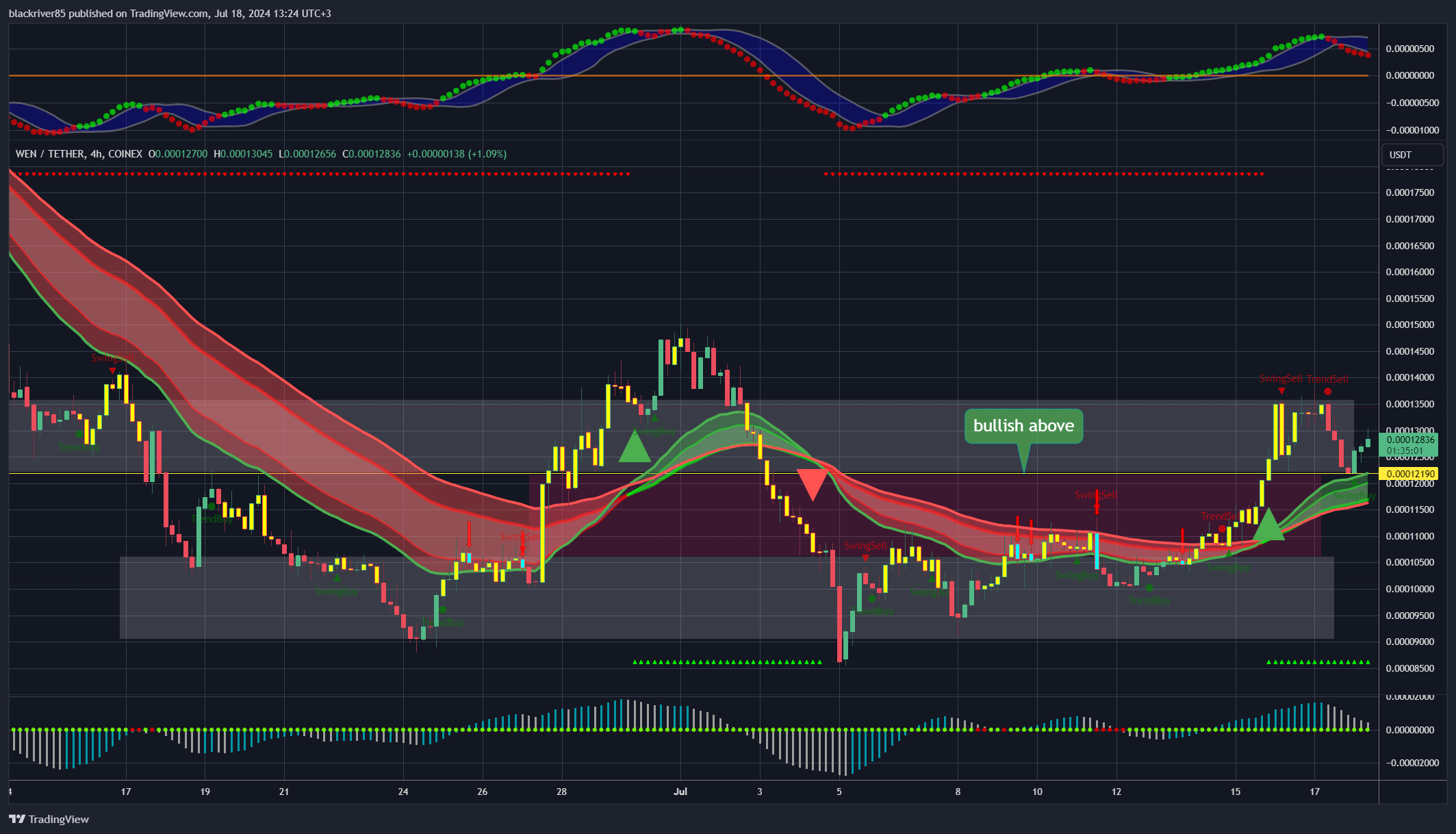
Task: Click the TrendSell red dot marker near Jul 17
Action: [x=1327, y=392]
